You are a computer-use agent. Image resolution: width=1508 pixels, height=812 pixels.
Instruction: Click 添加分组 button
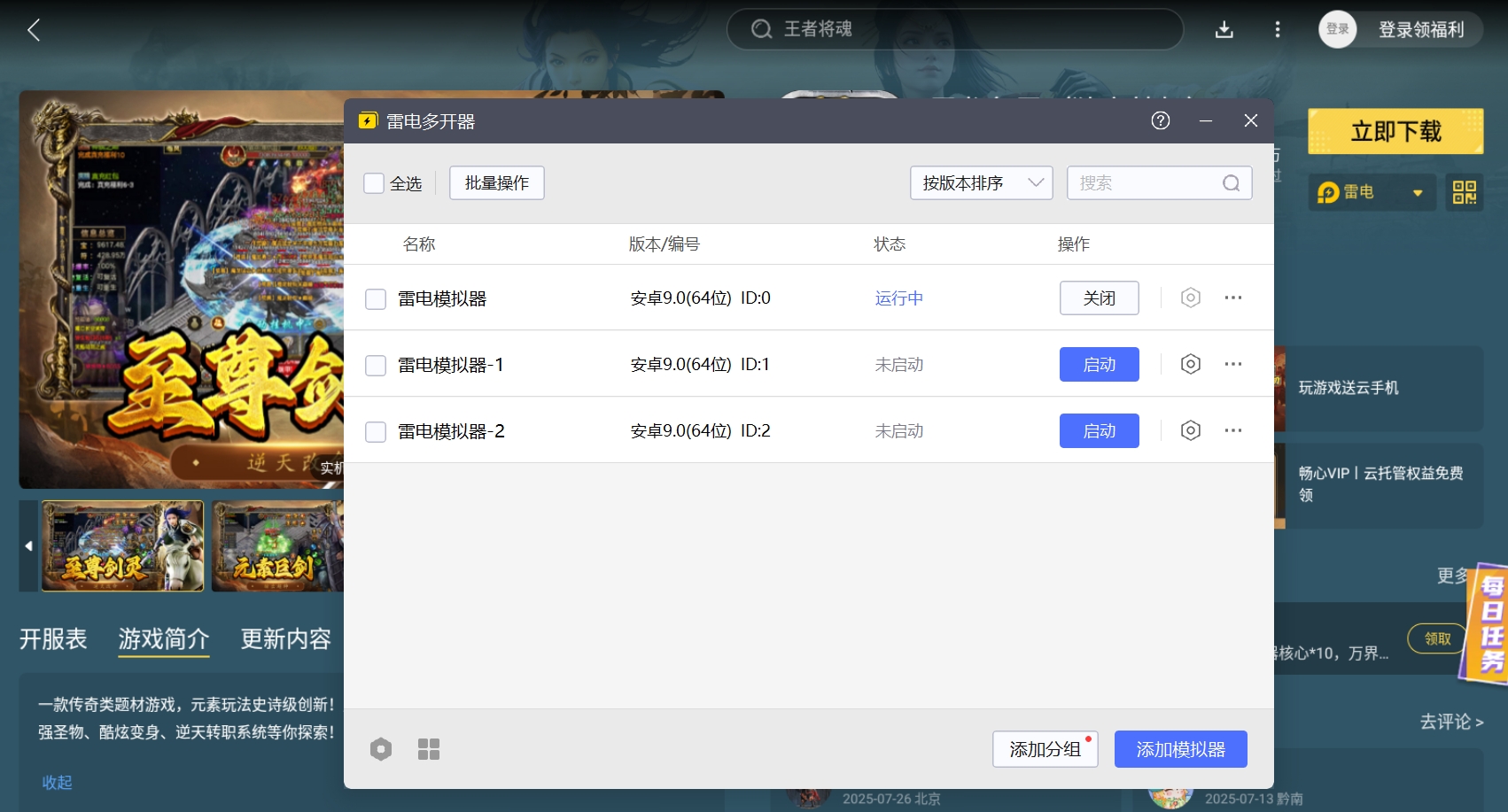[1045, 749]
